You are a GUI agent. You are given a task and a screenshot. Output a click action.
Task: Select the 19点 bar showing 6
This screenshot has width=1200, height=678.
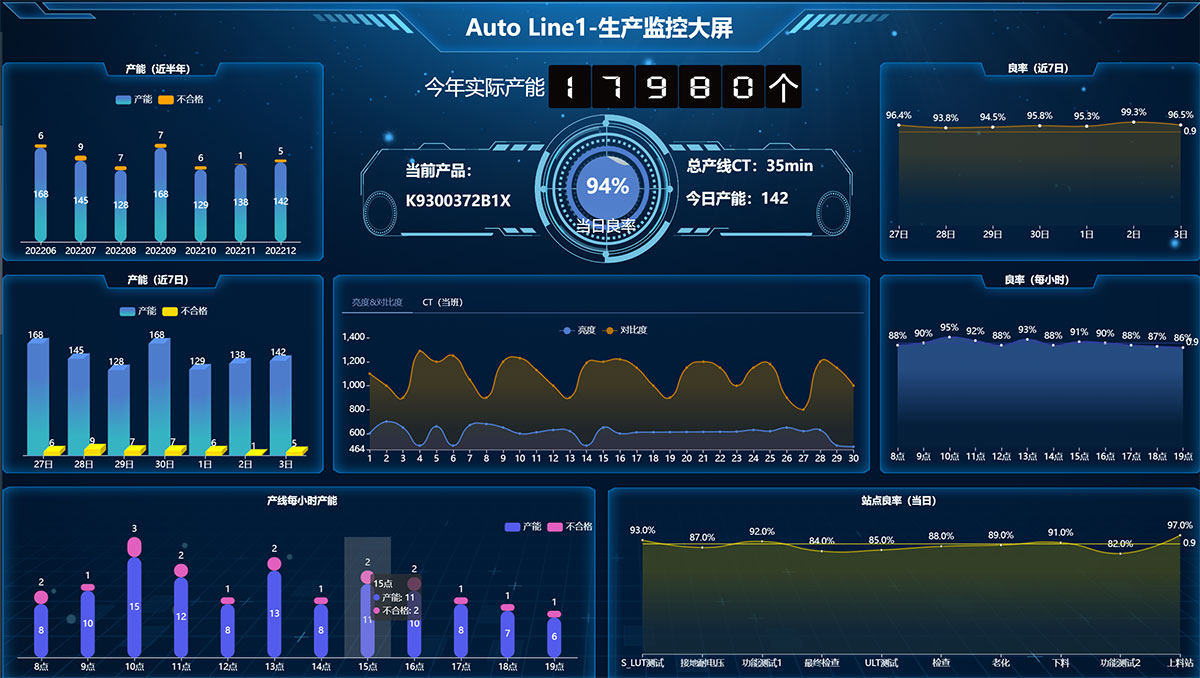point(554,636)
